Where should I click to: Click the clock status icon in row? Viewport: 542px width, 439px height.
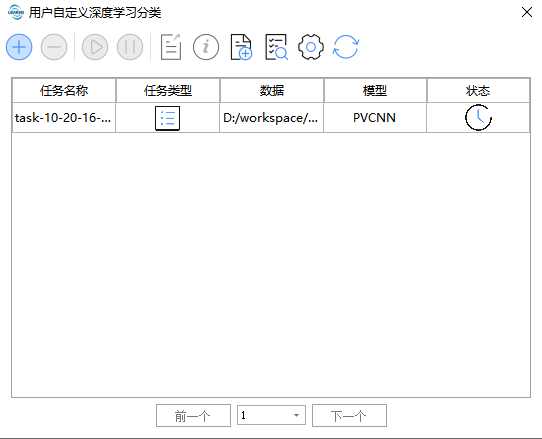point(478,118)
